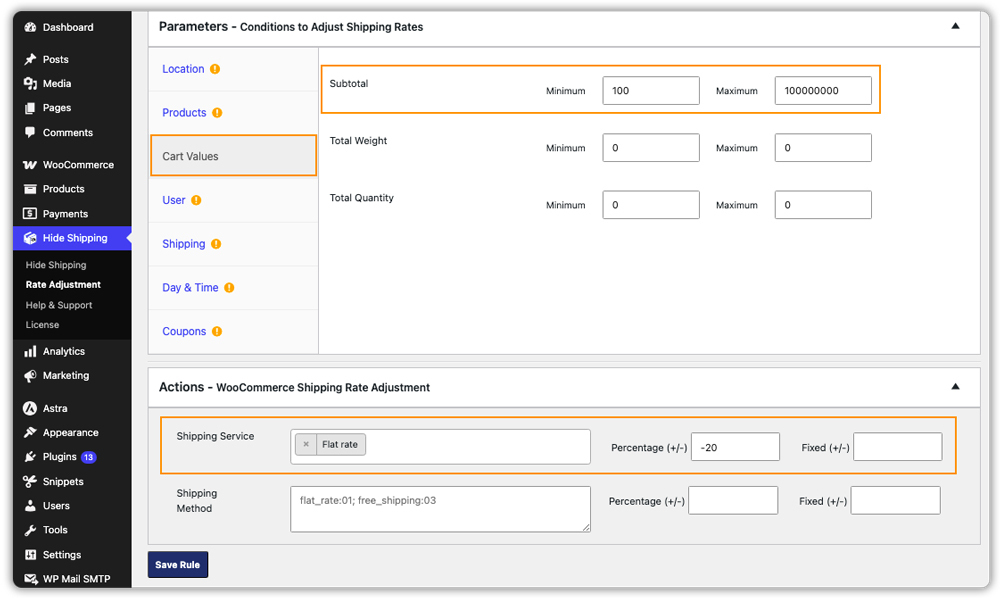
Task: Open the Hide Shipping submenu link
Action: 55,265
